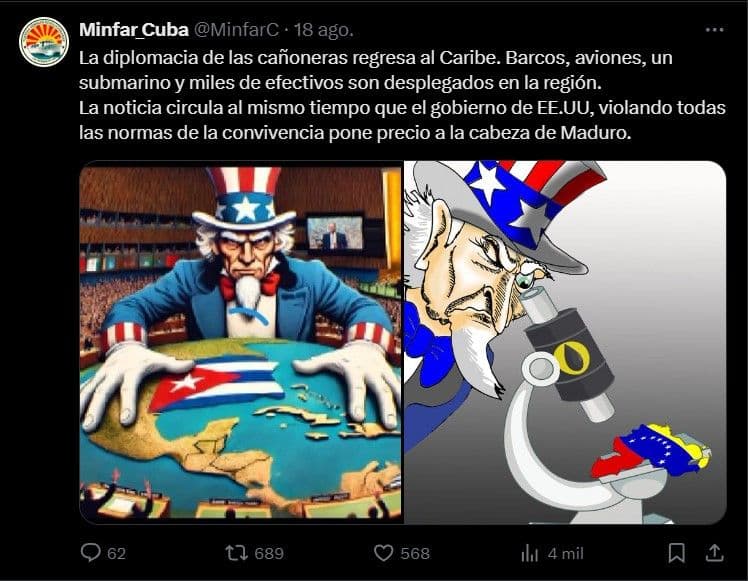This screenshot has height=581, width=748.
Task: Click the 62 replies count
Action: [x=116, y=553]
